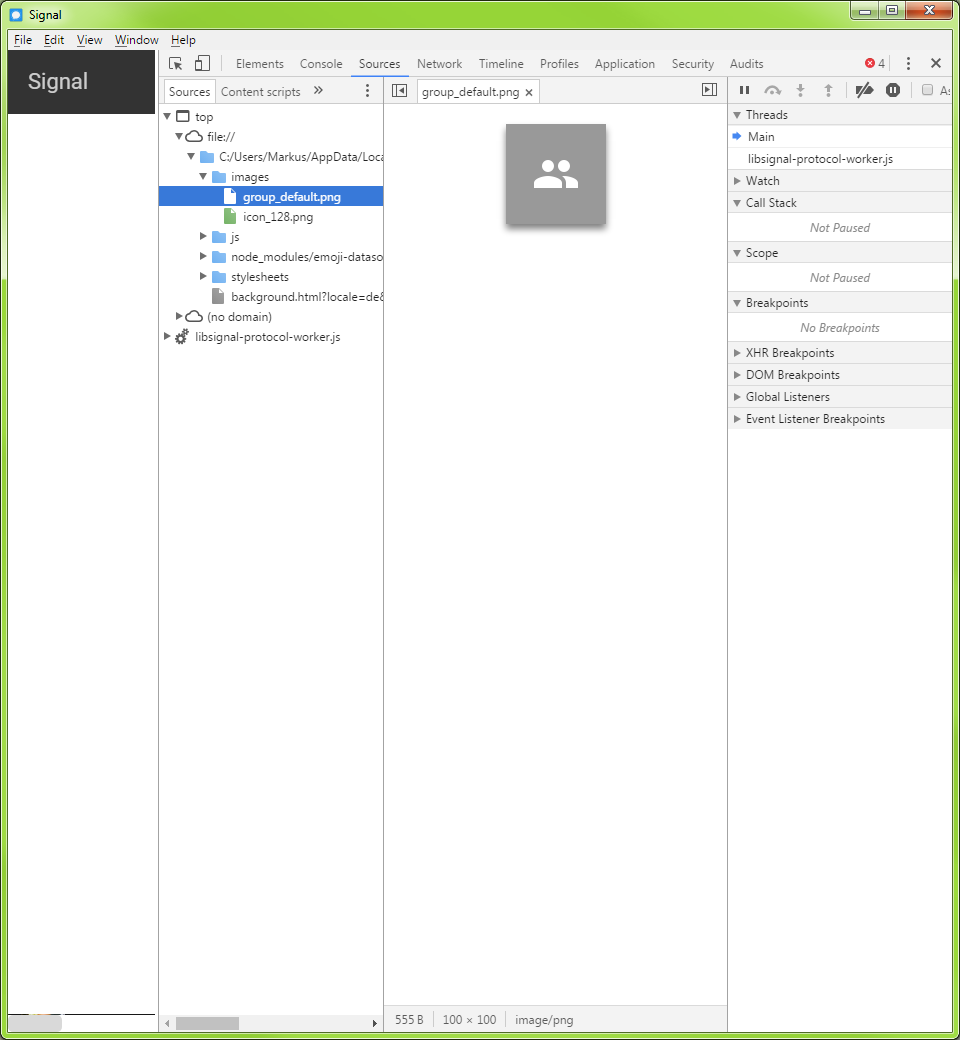Select the Sources tab in the top bar
This screenshot has width=960, height=1040.
(379, 64)
